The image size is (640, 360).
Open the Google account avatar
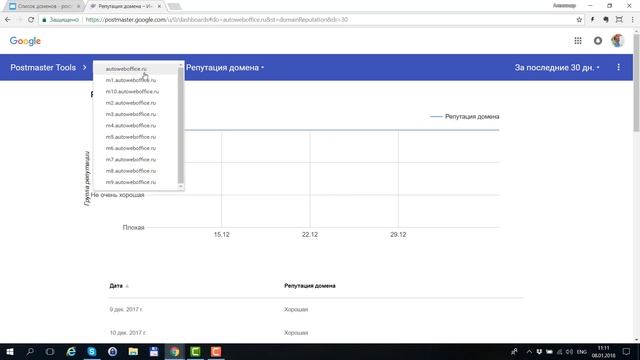[x=617, y=41]
